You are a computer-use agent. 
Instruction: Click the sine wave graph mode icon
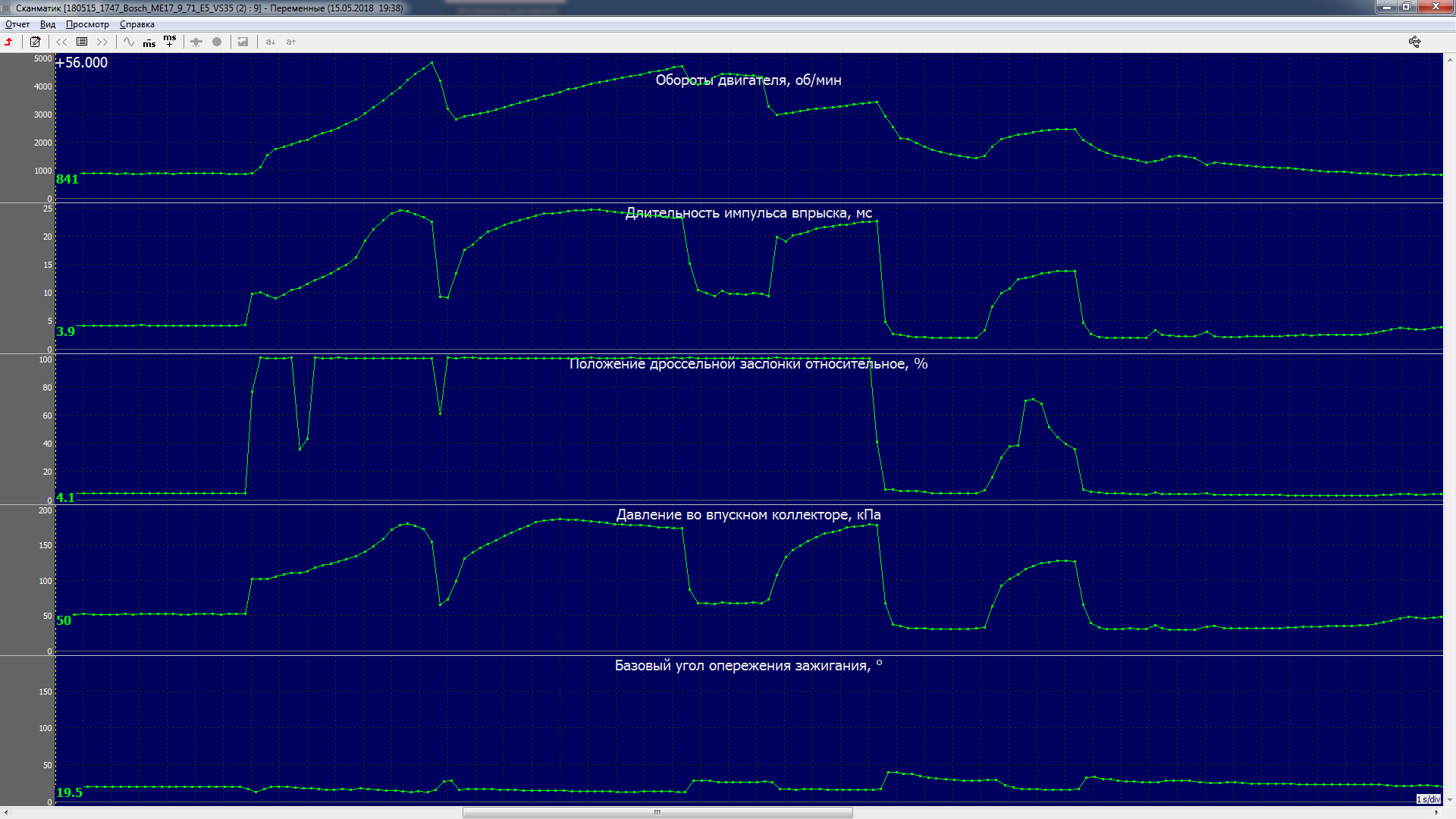[129, 42]
